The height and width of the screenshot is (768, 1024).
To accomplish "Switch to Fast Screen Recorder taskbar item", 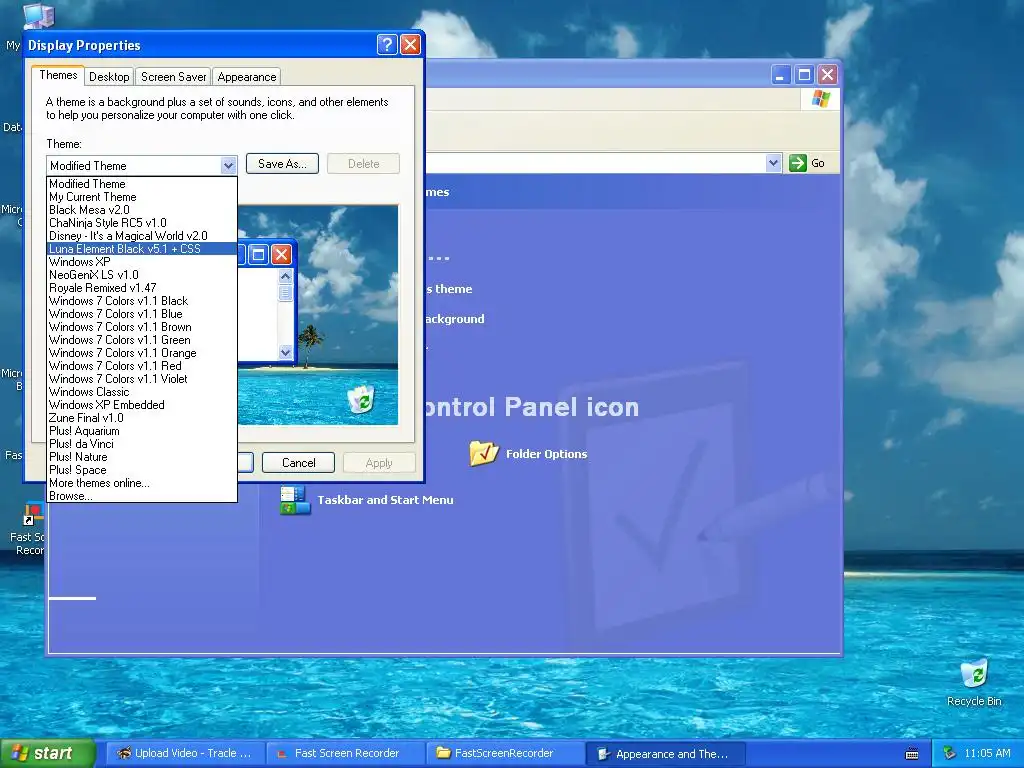I will click(346, 753).
